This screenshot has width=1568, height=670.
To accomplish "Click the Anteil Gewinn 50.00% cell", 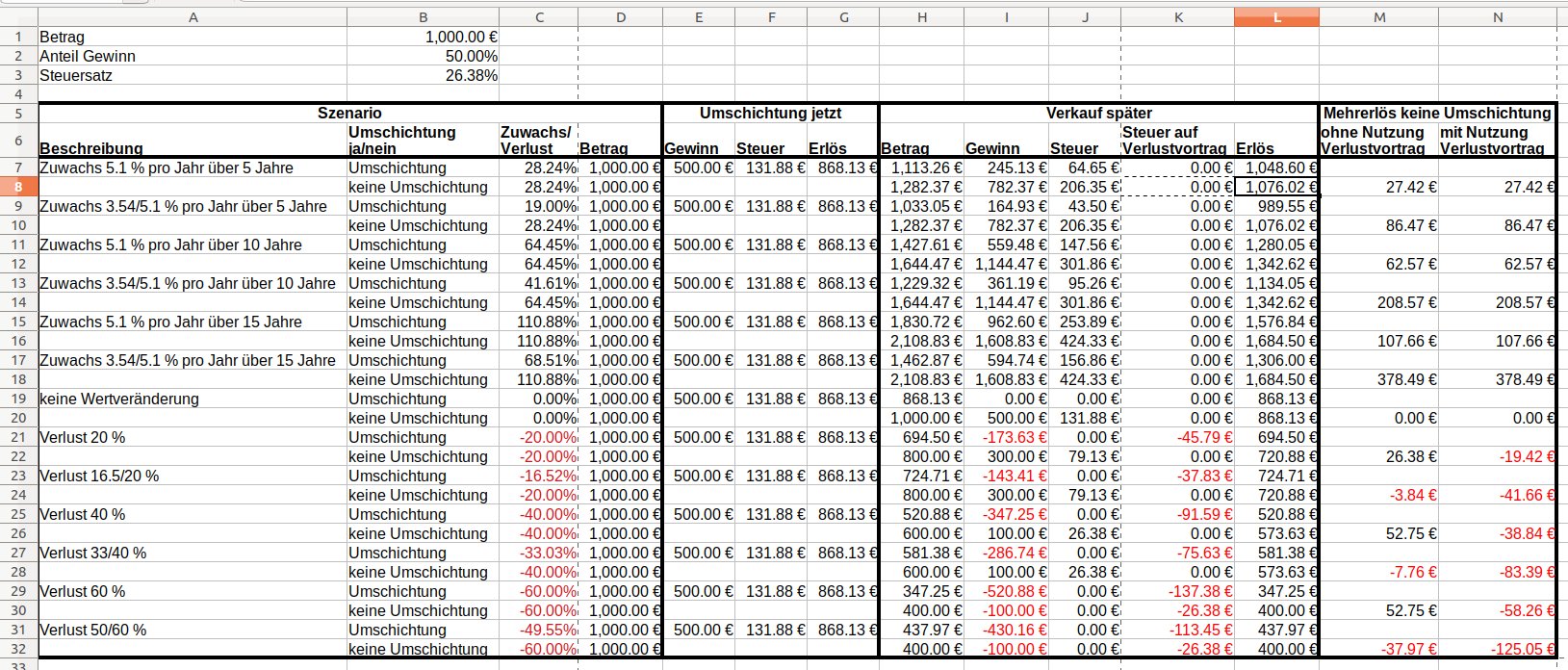I will pos(423,56).
